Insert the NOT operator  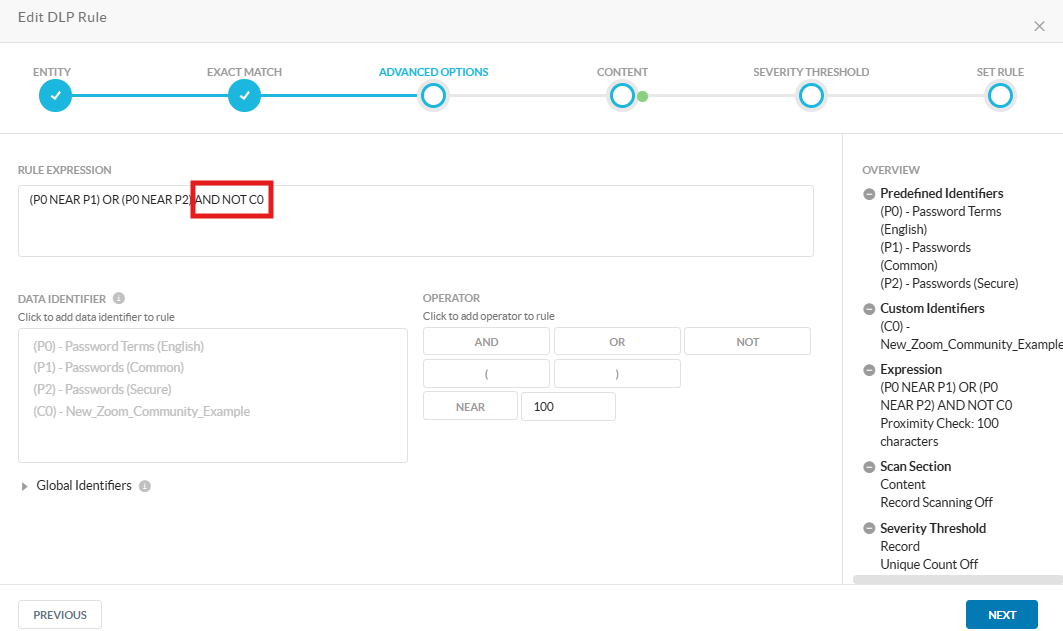(x=747, y=342)
